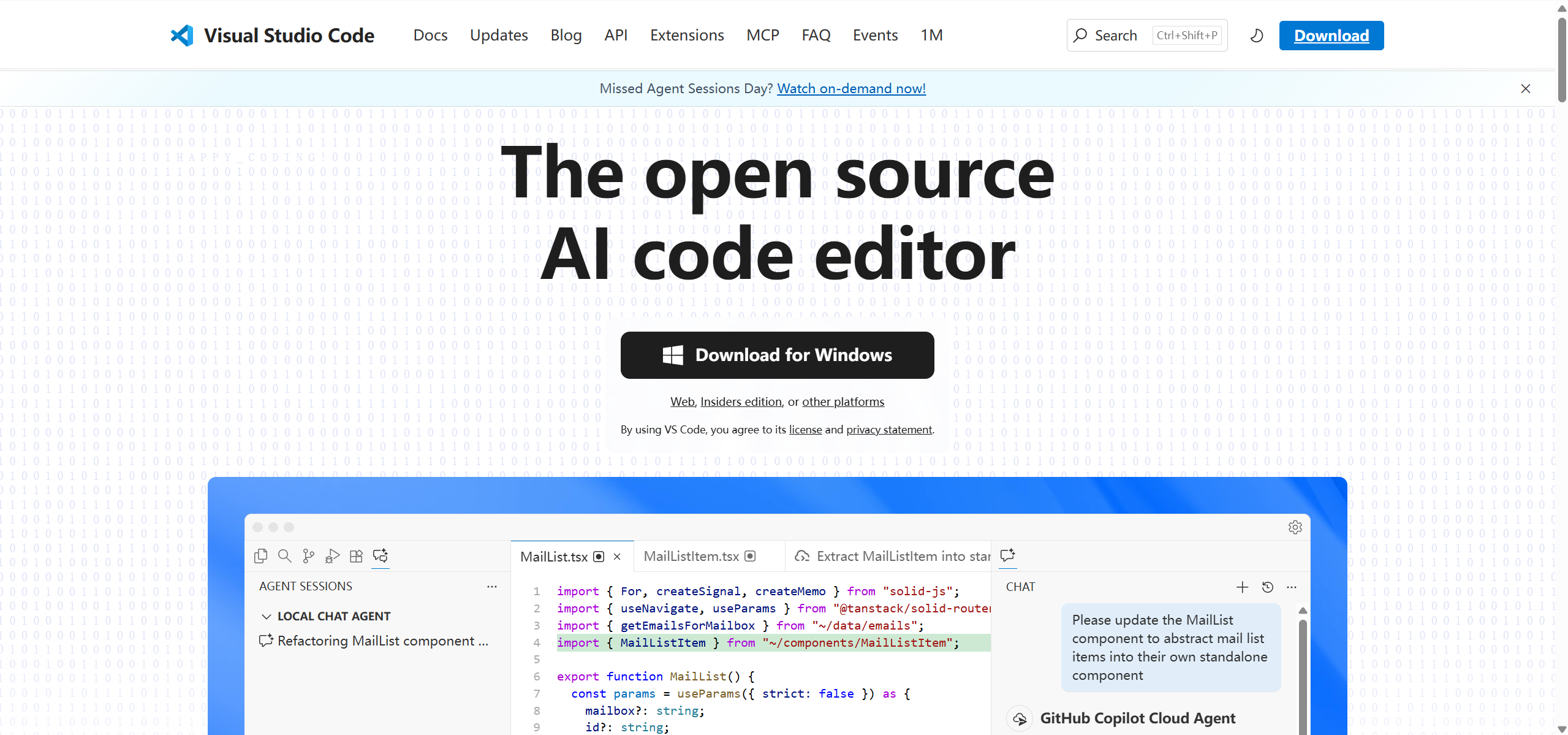This screenshot has height=735, width=1568.
Task: Start a new chat with plus icon
Action: click(x=1242, y=587)
